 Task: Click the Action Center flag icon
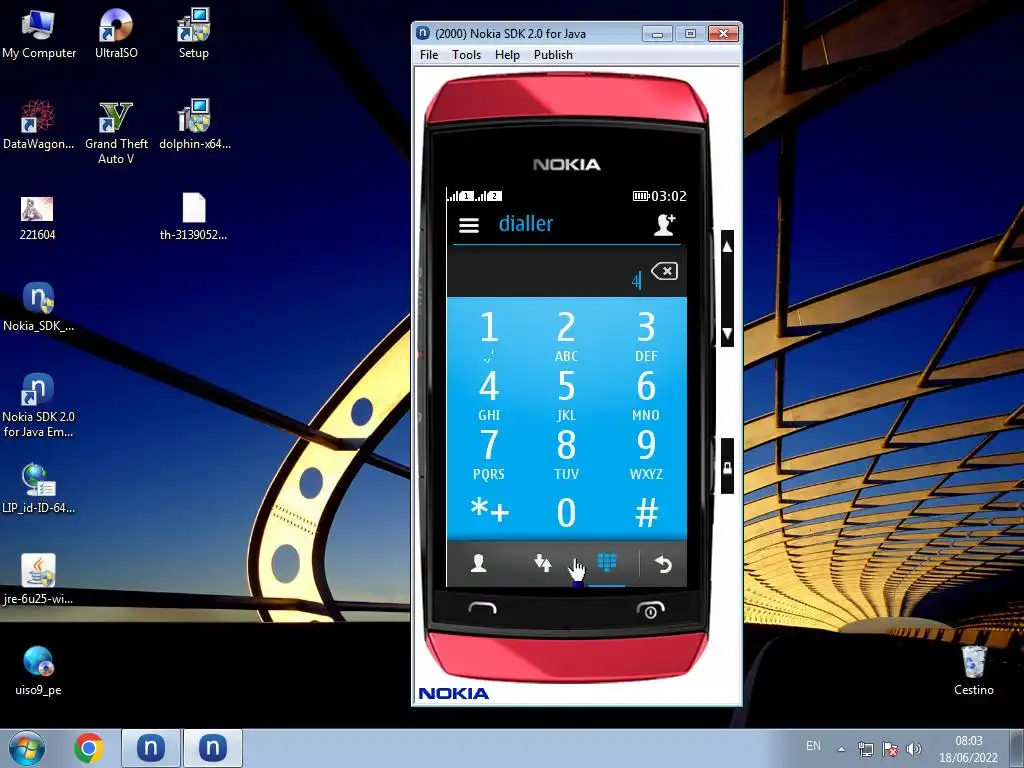(x=889, y=749)
